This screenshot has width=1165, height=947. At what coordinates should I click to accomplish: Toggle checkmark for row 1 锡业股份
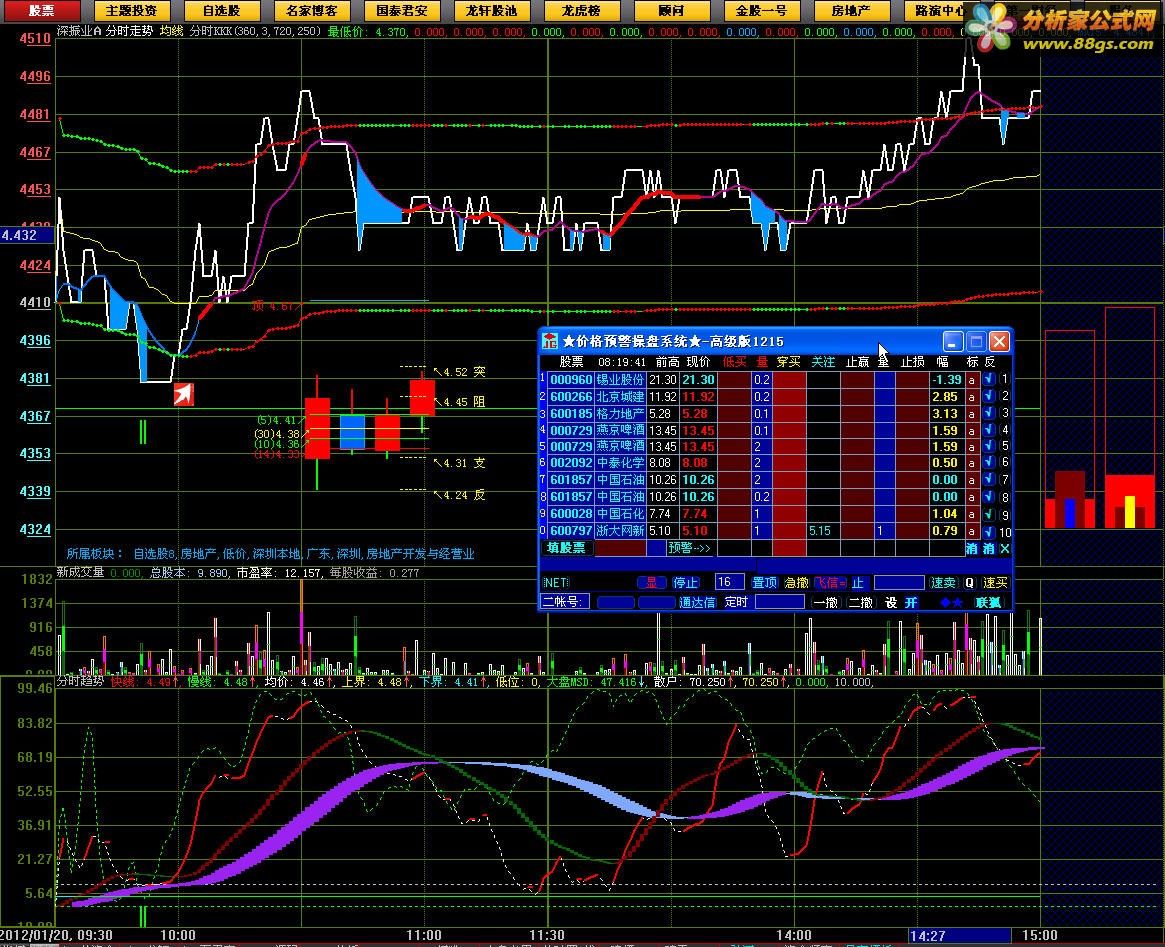point(989,380)
